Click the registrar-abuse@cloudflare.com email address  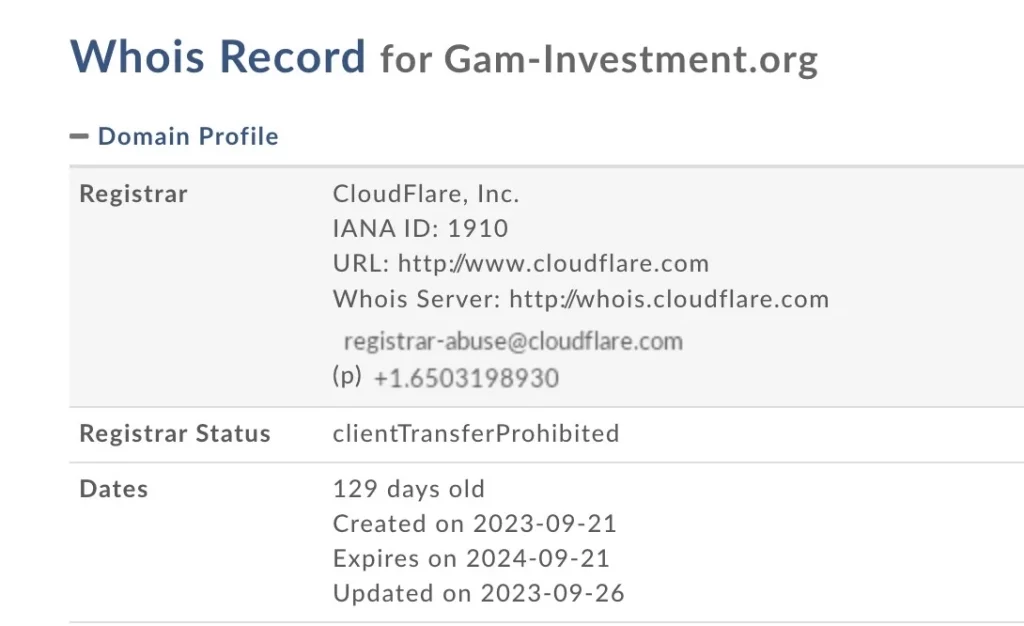pos(513,341)
